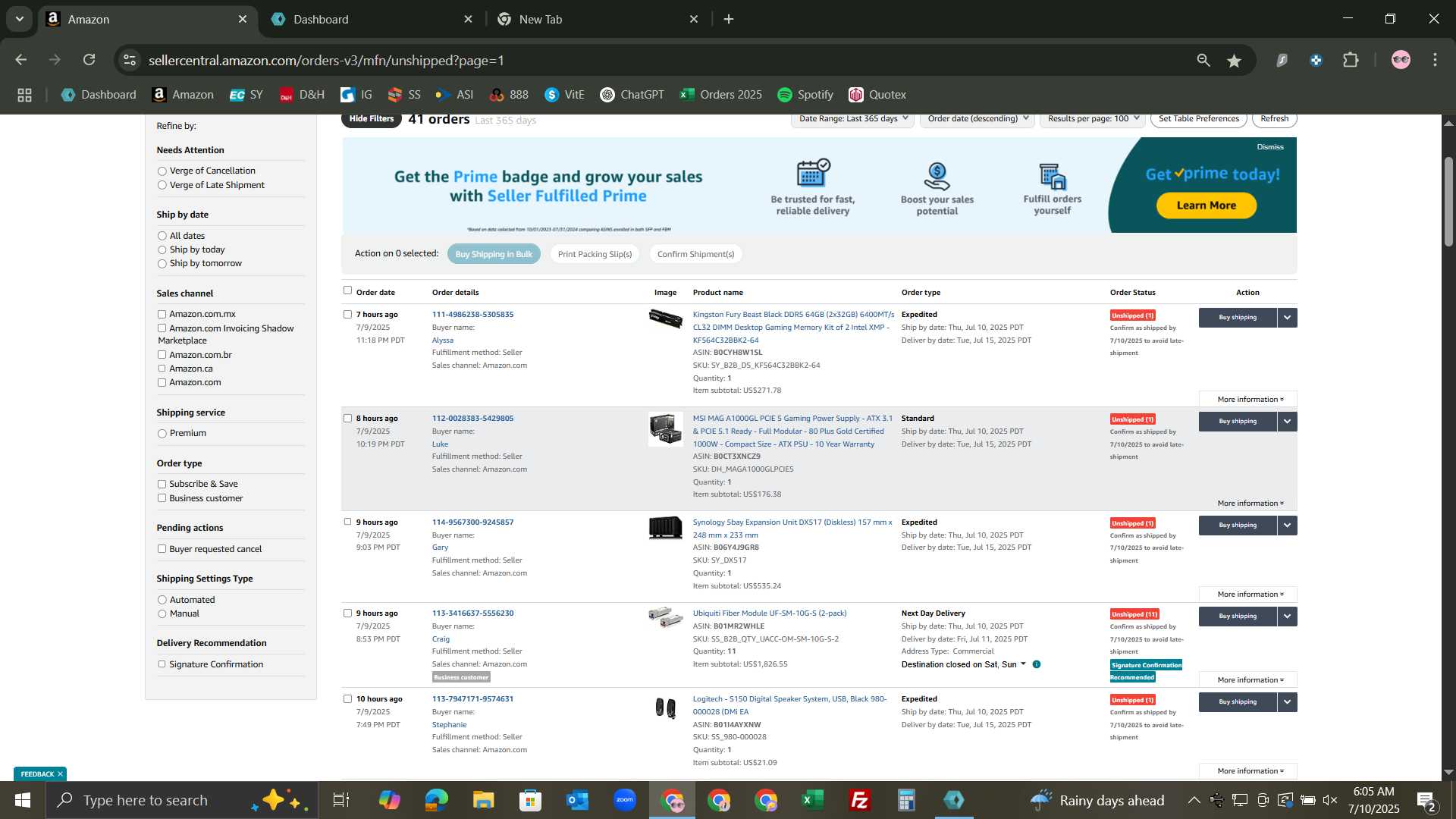Viewport: 1456px width, 819px height.
Task: Open the tab search chevron icon
Action: point(19,19)
